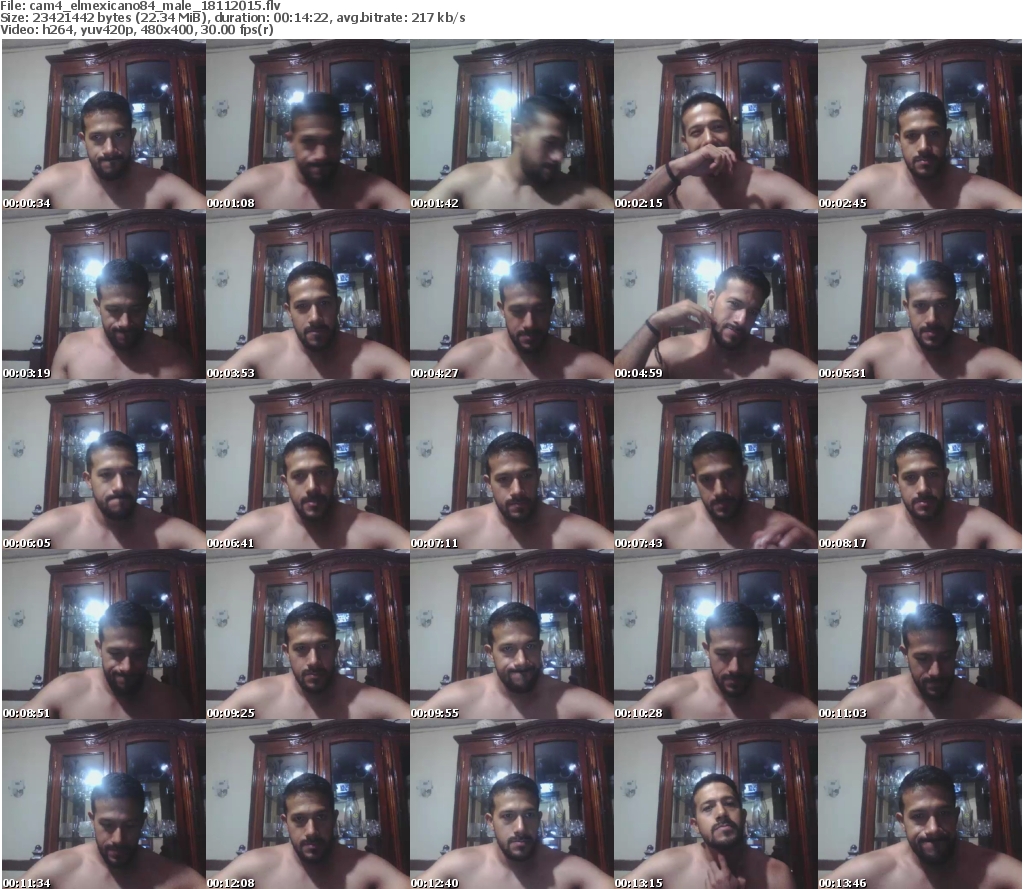Open the frame with timestamp 00:03:19

tap(104, 295)
